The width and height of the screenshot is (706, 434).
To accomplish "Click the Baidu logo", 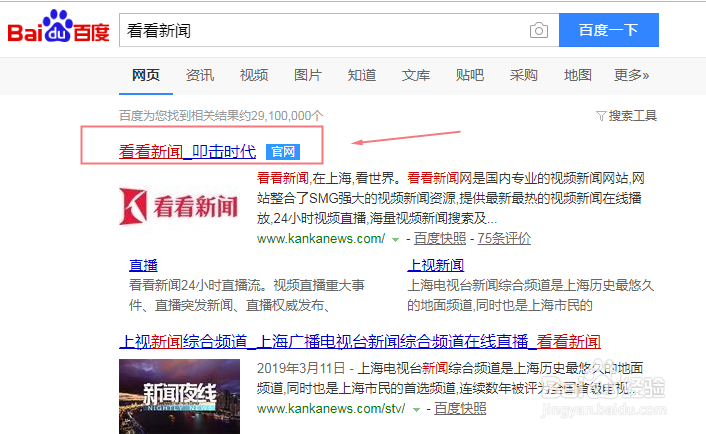I will 58,26.
